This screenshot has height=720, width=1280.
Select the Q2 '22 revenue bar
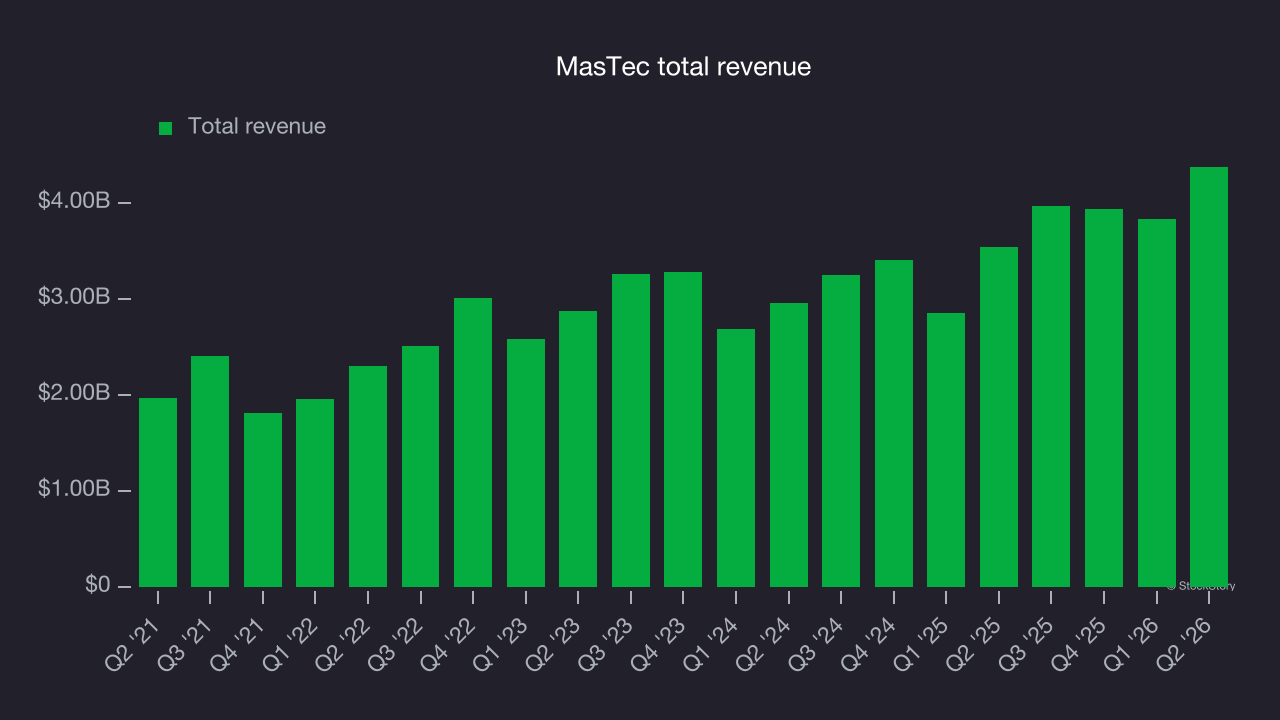[368, 476]
